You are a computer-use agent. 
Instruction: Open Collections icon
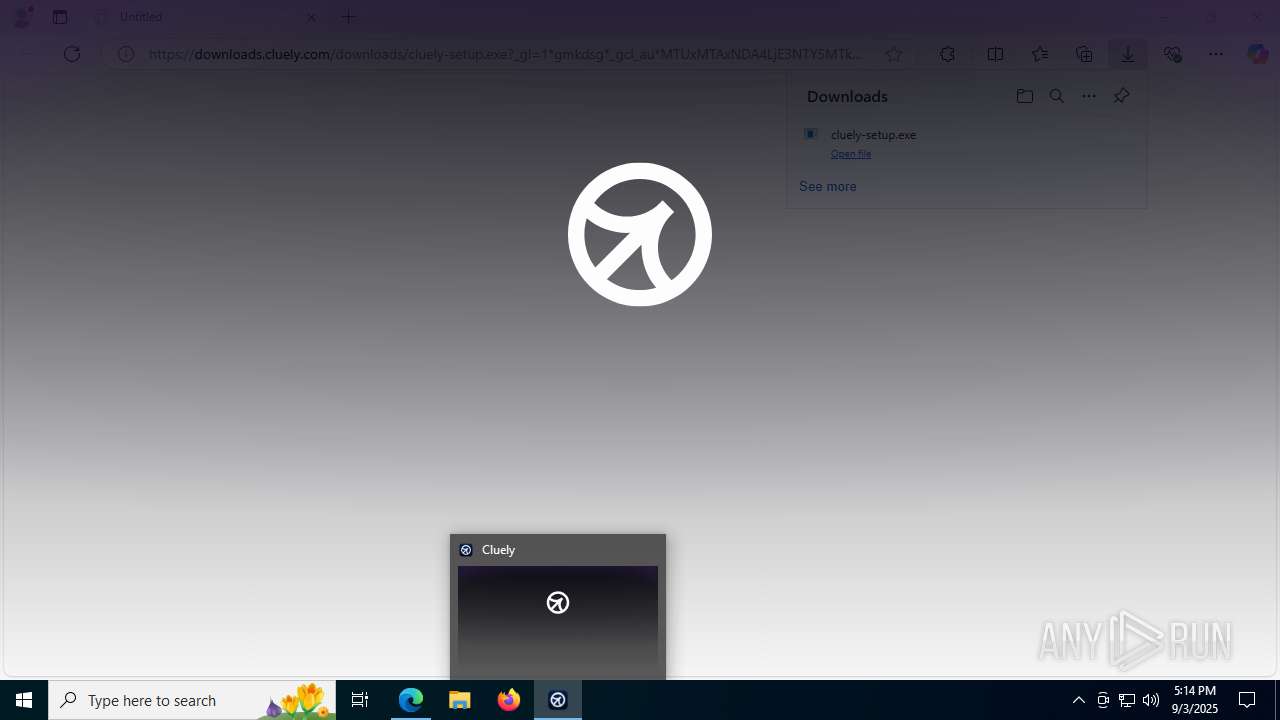[x=1084, y=54]
